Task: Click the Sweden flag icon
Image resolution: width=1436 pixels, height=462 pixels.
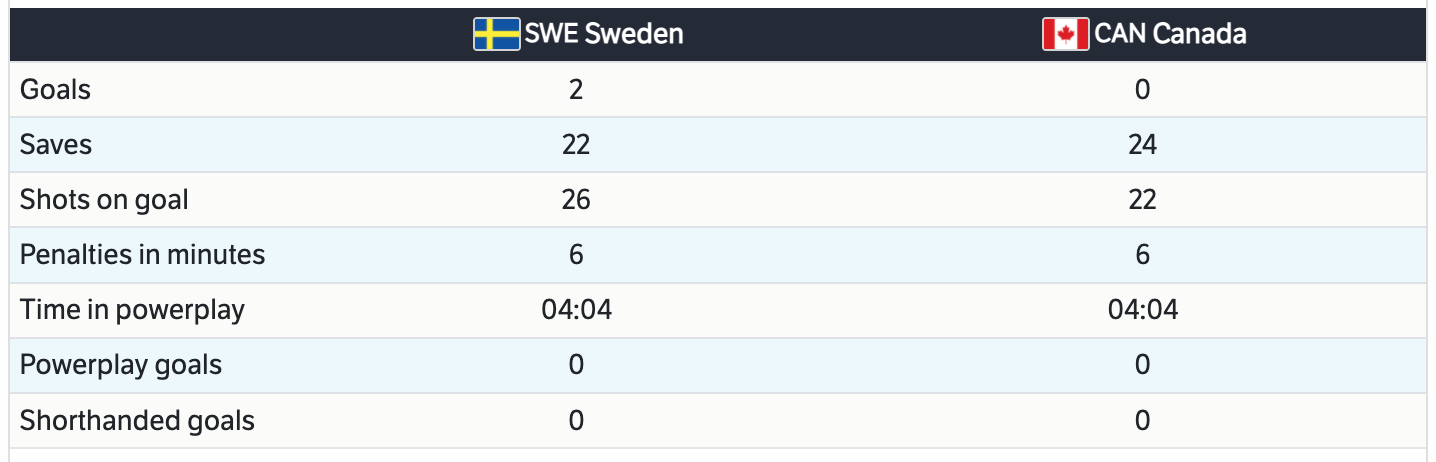Action: (x=496, y=34)
